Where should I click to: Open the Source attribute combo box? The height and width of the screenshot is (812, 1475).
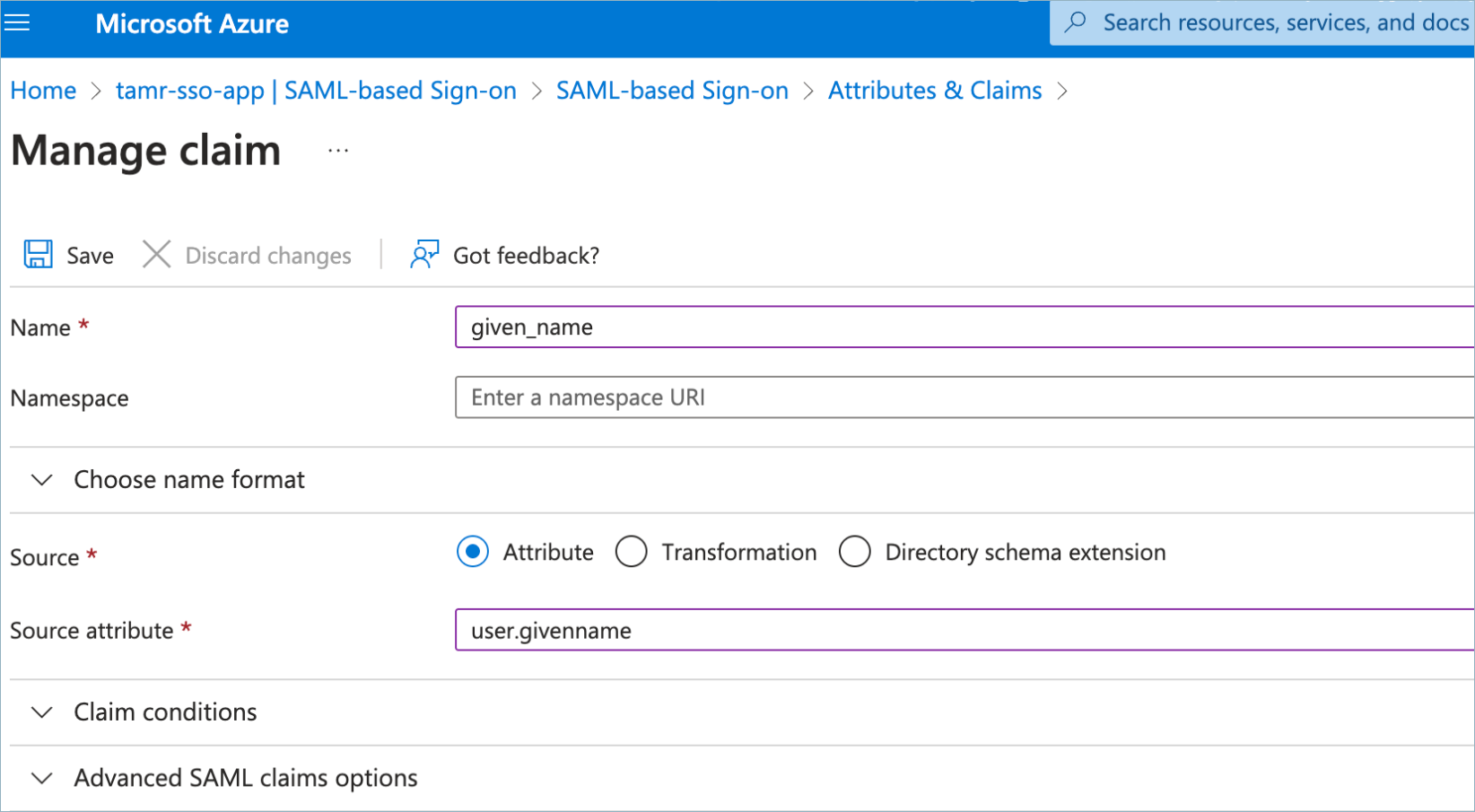960,631
